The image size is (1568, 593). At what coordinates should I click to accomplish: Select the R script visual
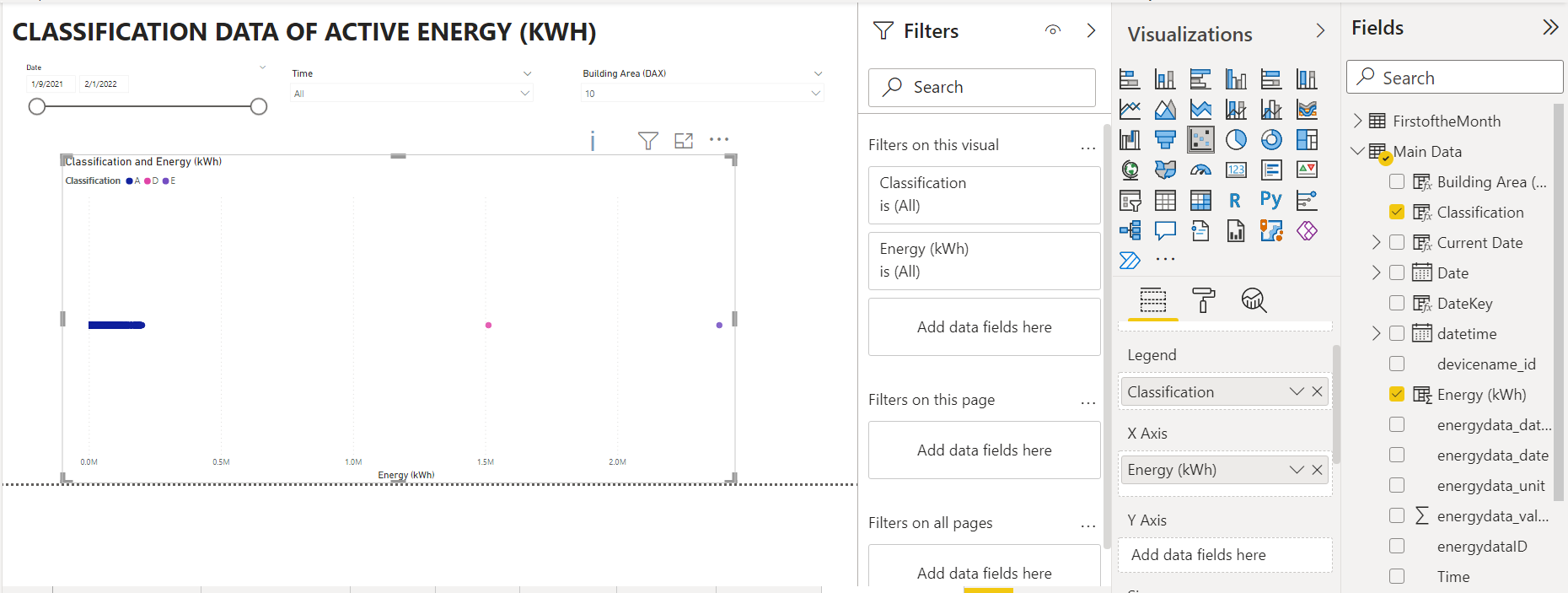[1236, 201]
